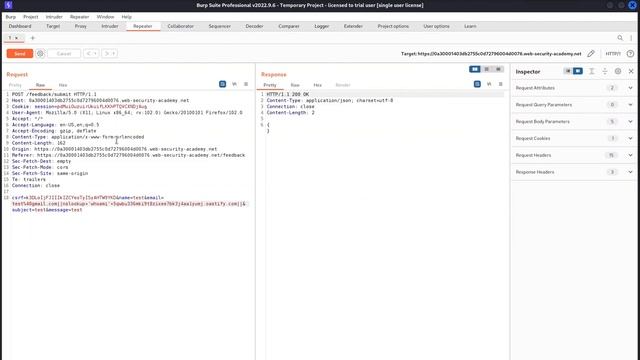Switch to the Intruder tool tab

(109, 26)
